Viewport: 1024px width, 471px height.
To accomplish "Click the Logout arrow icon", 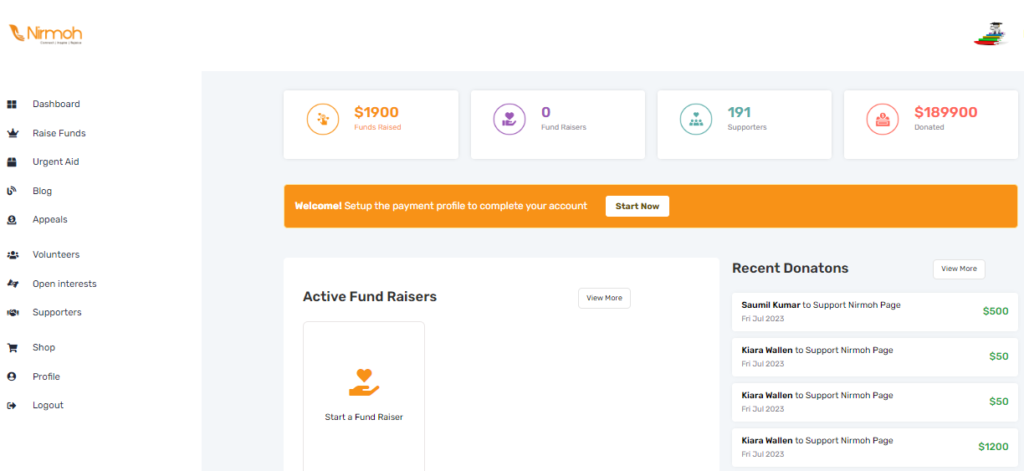I will click(12, 406).
